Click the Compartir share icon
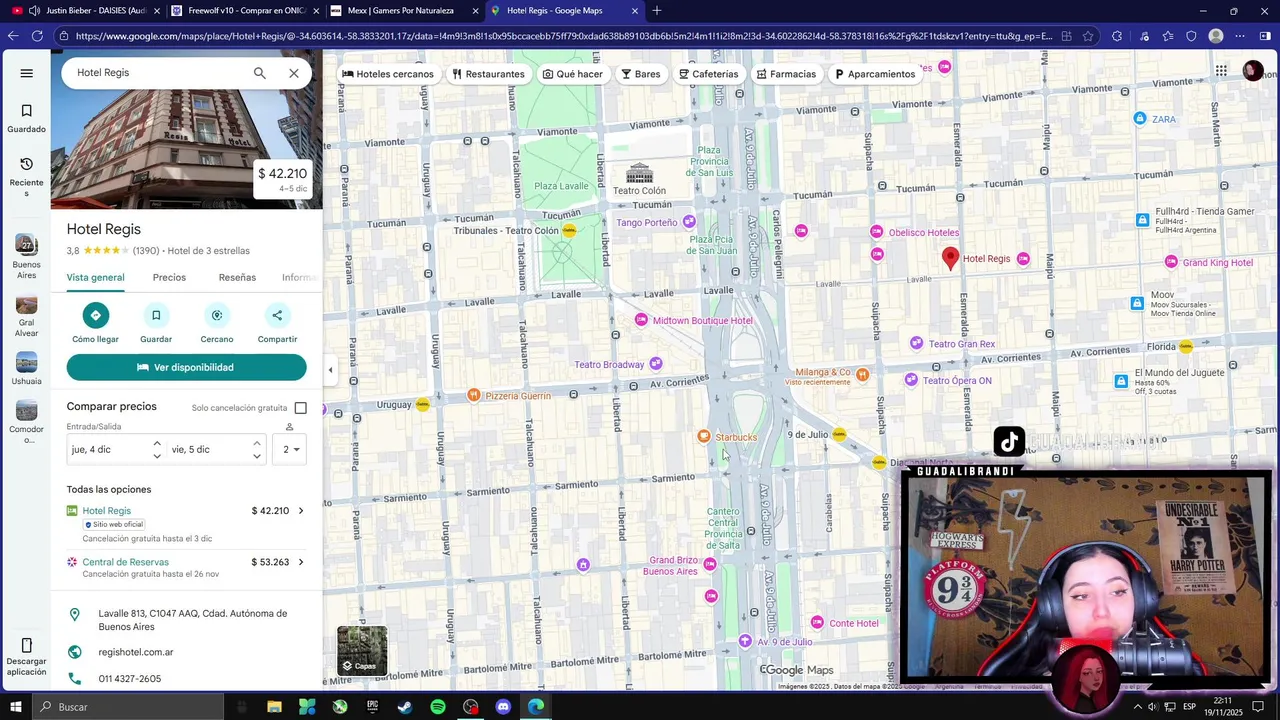Viewport: 1280px width, 720px height. click(277, 315)
